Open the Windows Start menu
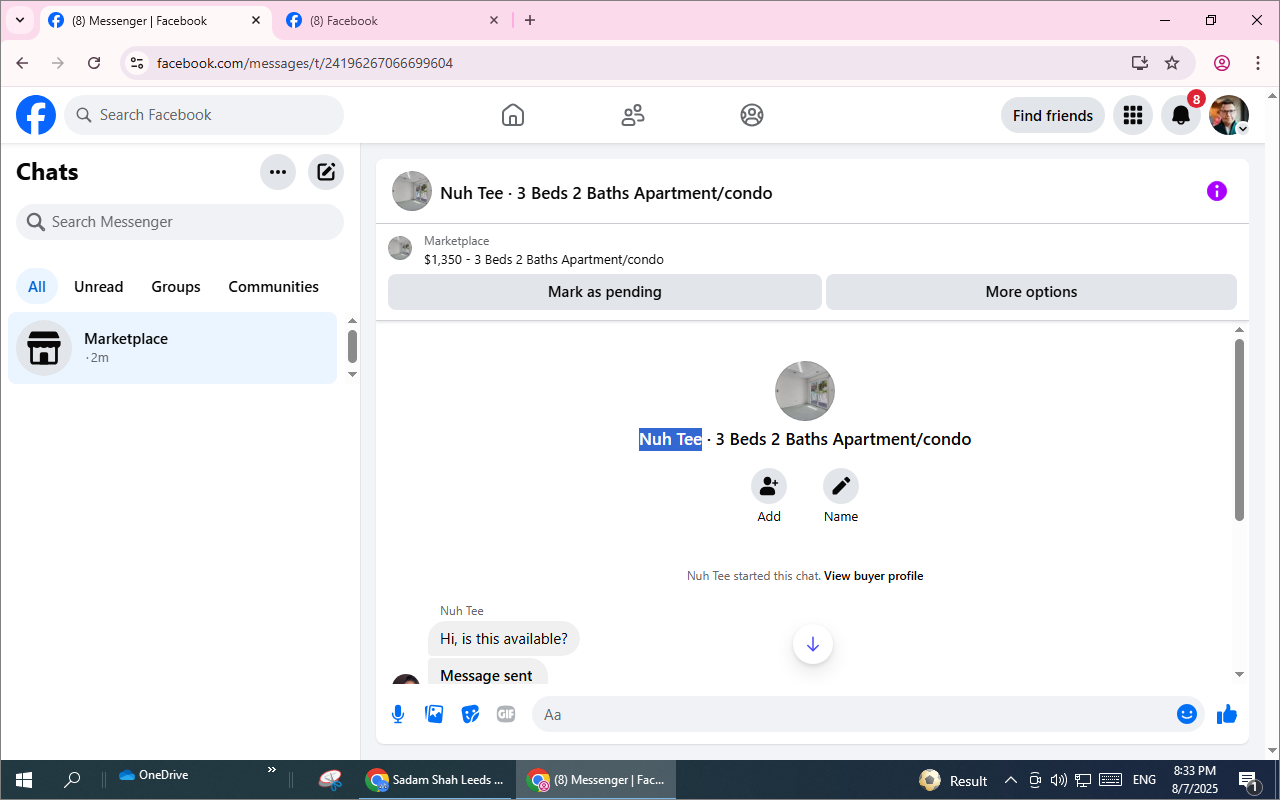 24,780
